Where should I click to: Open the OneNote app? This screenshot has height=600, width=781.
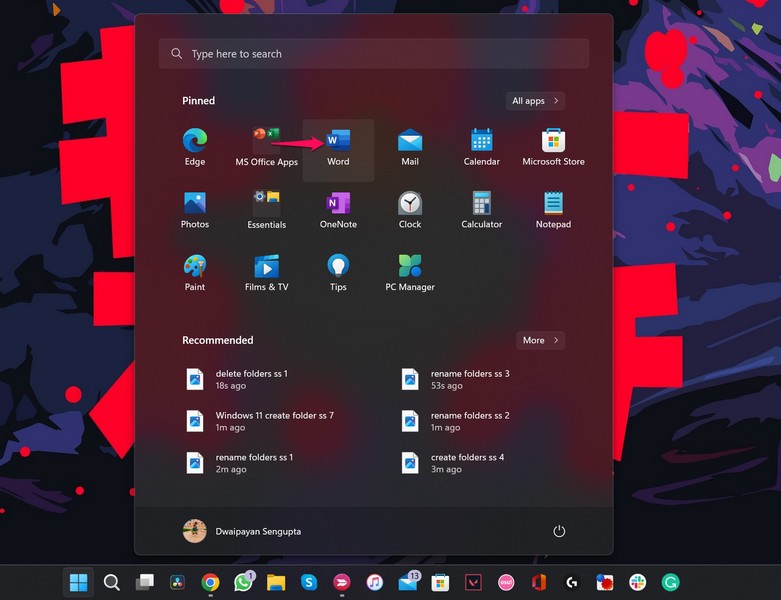pyautogui.click(x=338, y=211)
